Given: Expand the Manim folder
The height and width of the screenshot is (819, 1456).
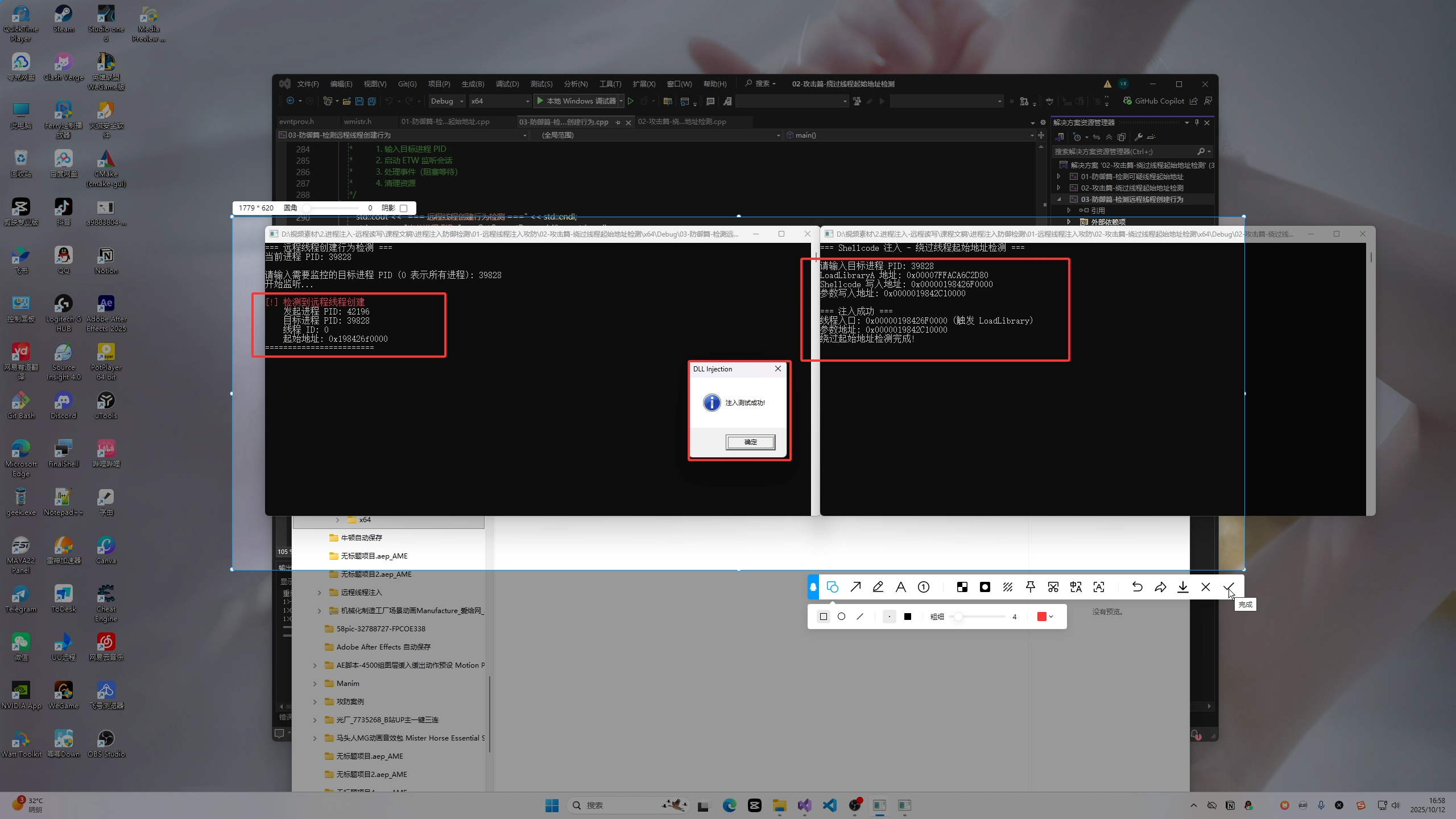Looking at the screenshot, I should 315,684.
